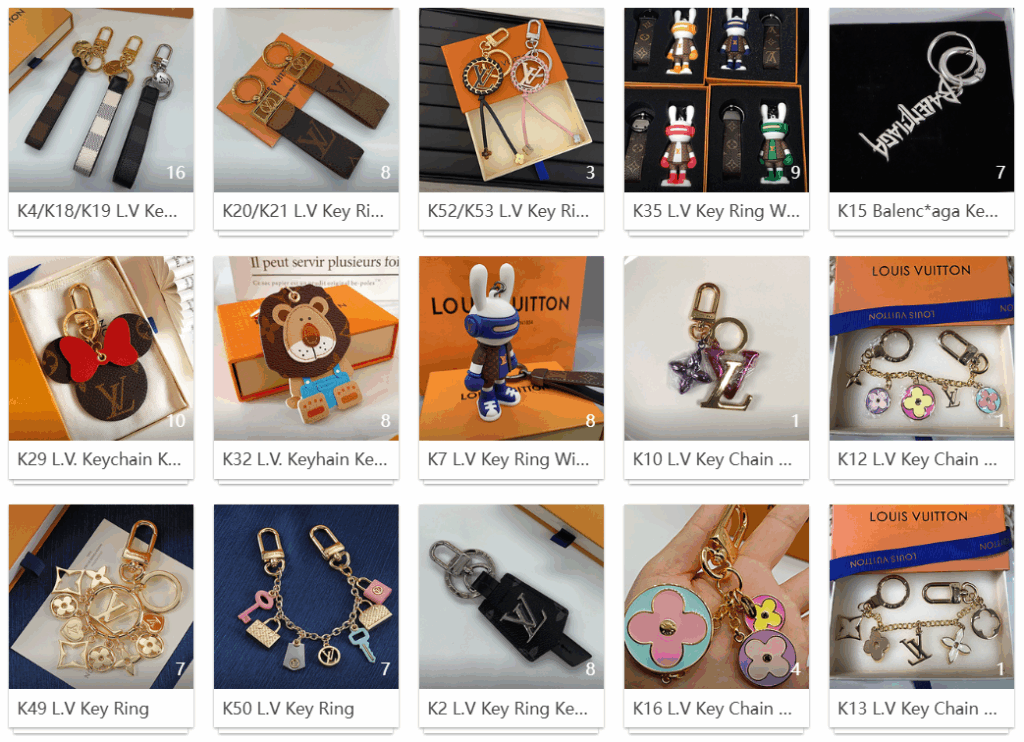Open the 'K15 Balenc*aga Ke...' title link
This screenshot has height=742, width=1024.
[x=918, y=211]
